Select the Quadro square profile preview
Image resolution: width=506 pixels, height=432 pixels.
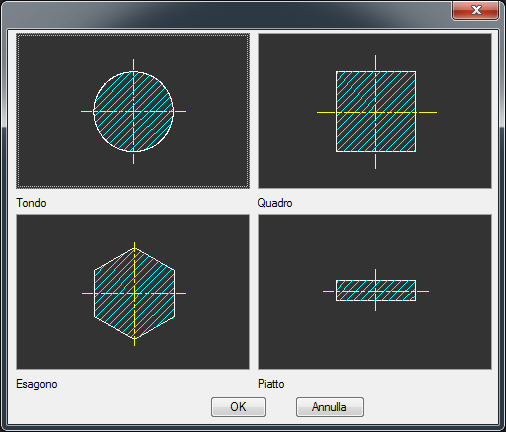(x=375, y=111)
